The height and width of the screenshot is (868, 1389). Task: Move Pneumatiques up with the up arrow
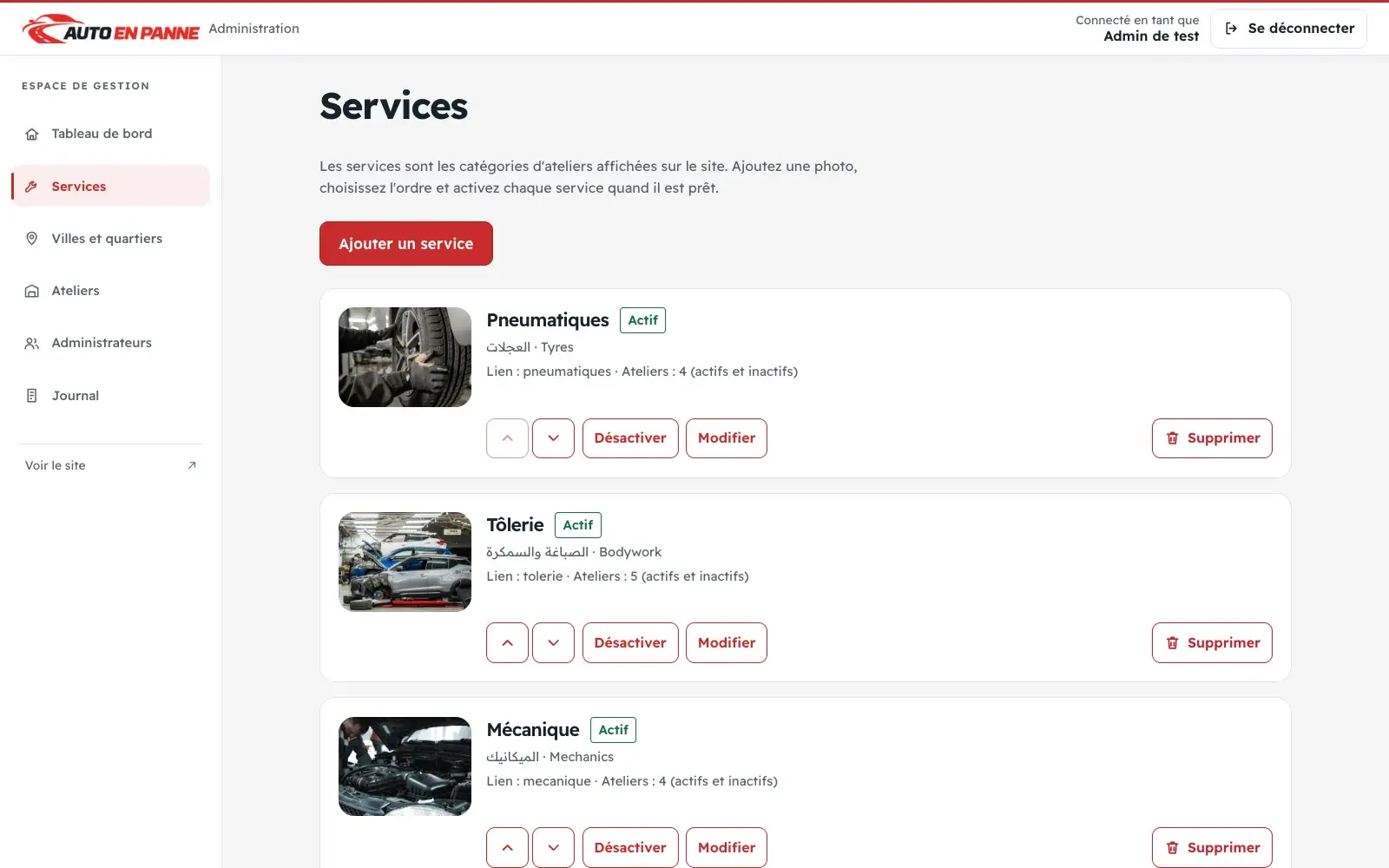[508, 438]
